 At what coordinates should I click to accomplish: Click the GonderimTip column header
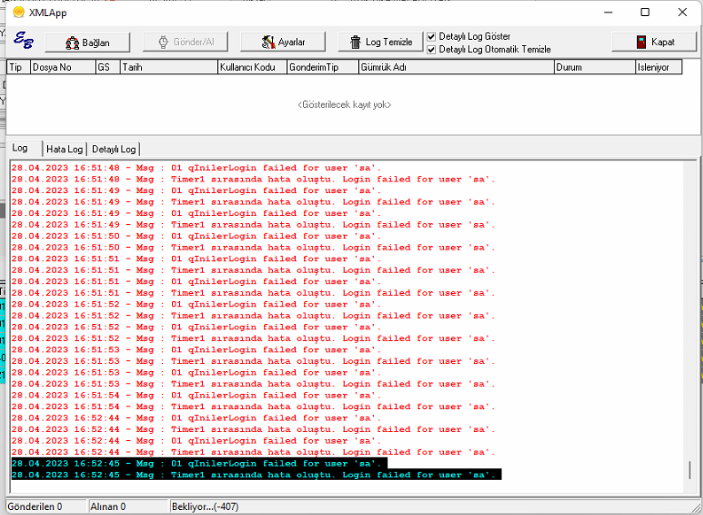(x=323, y=67)
